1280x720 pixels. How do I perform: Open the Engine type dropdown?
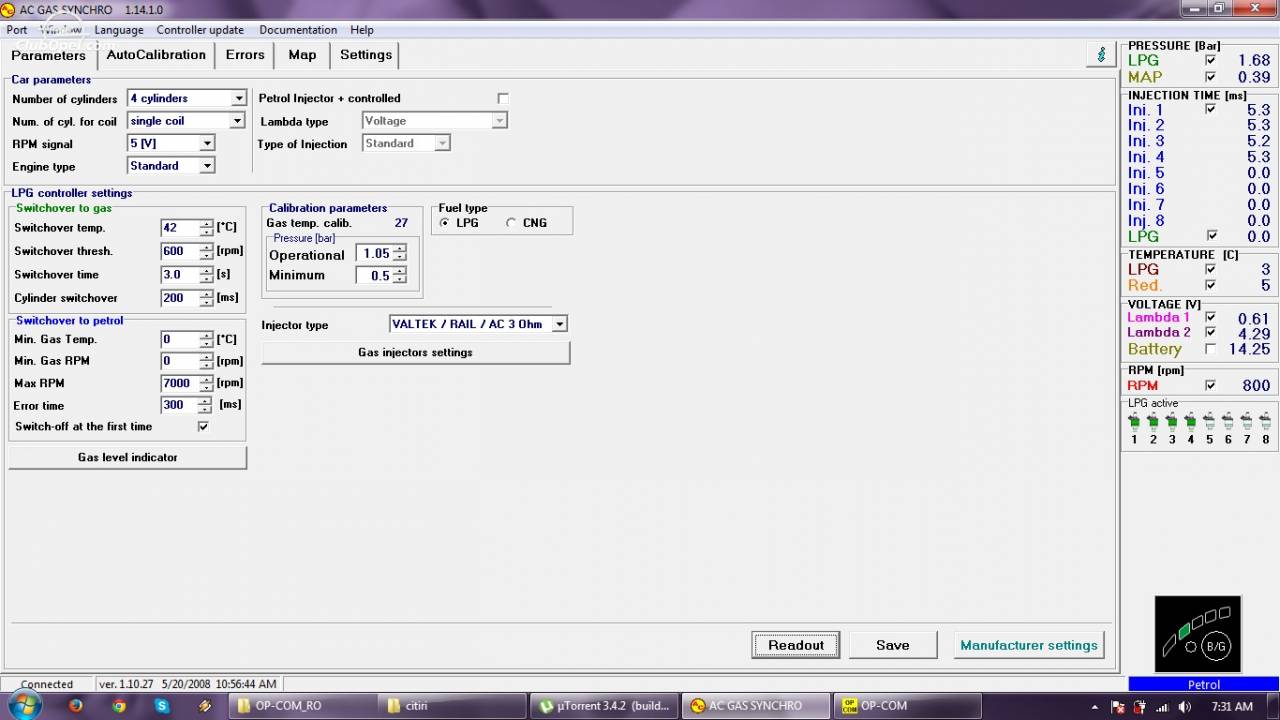point(207,166)
